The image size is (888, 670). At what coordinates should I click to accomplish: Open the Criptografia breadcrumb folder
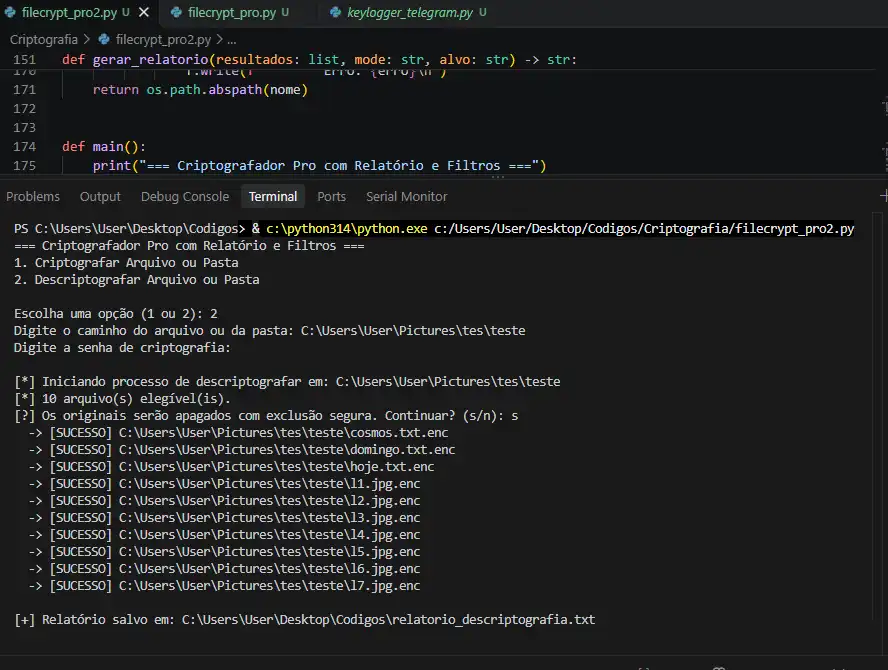44,40
